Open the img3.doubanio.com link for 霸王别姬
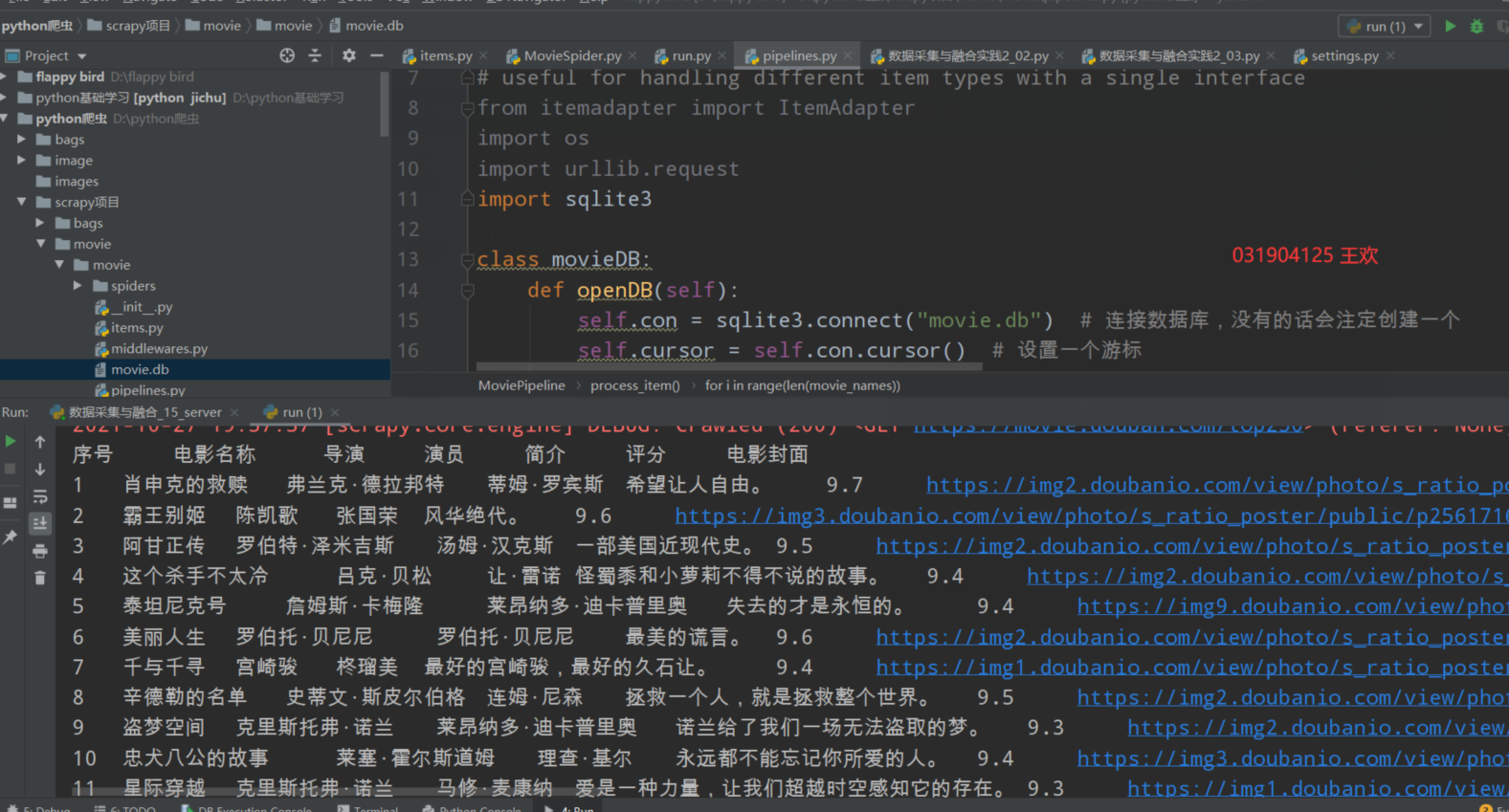This screenshot has width=1509, height=812. (x=1091, y=516)
